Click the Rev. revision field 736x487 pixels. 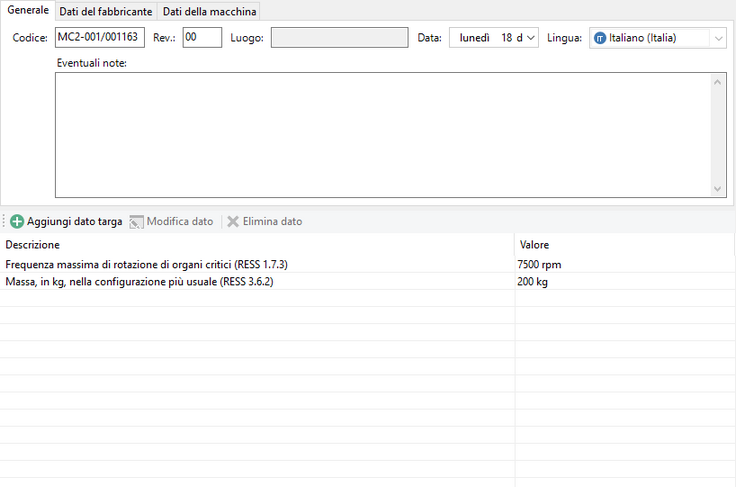pos(201,38)
